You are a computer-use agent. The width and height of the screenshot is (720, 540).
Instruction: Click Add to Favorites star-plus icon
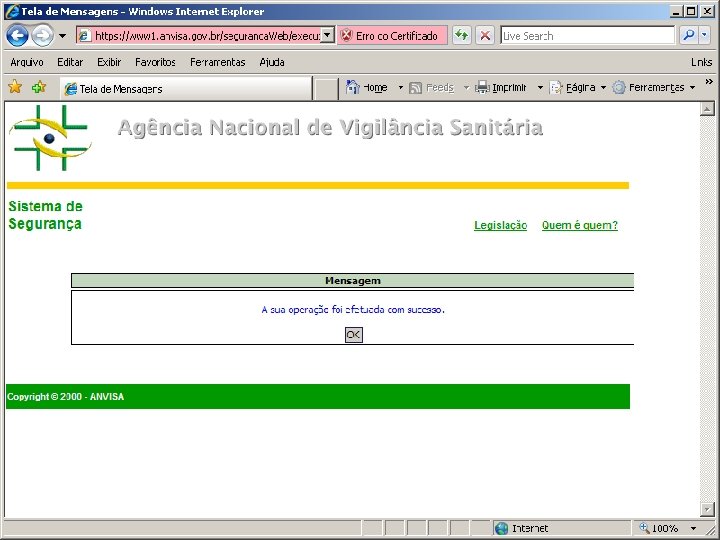click(39, 87)
